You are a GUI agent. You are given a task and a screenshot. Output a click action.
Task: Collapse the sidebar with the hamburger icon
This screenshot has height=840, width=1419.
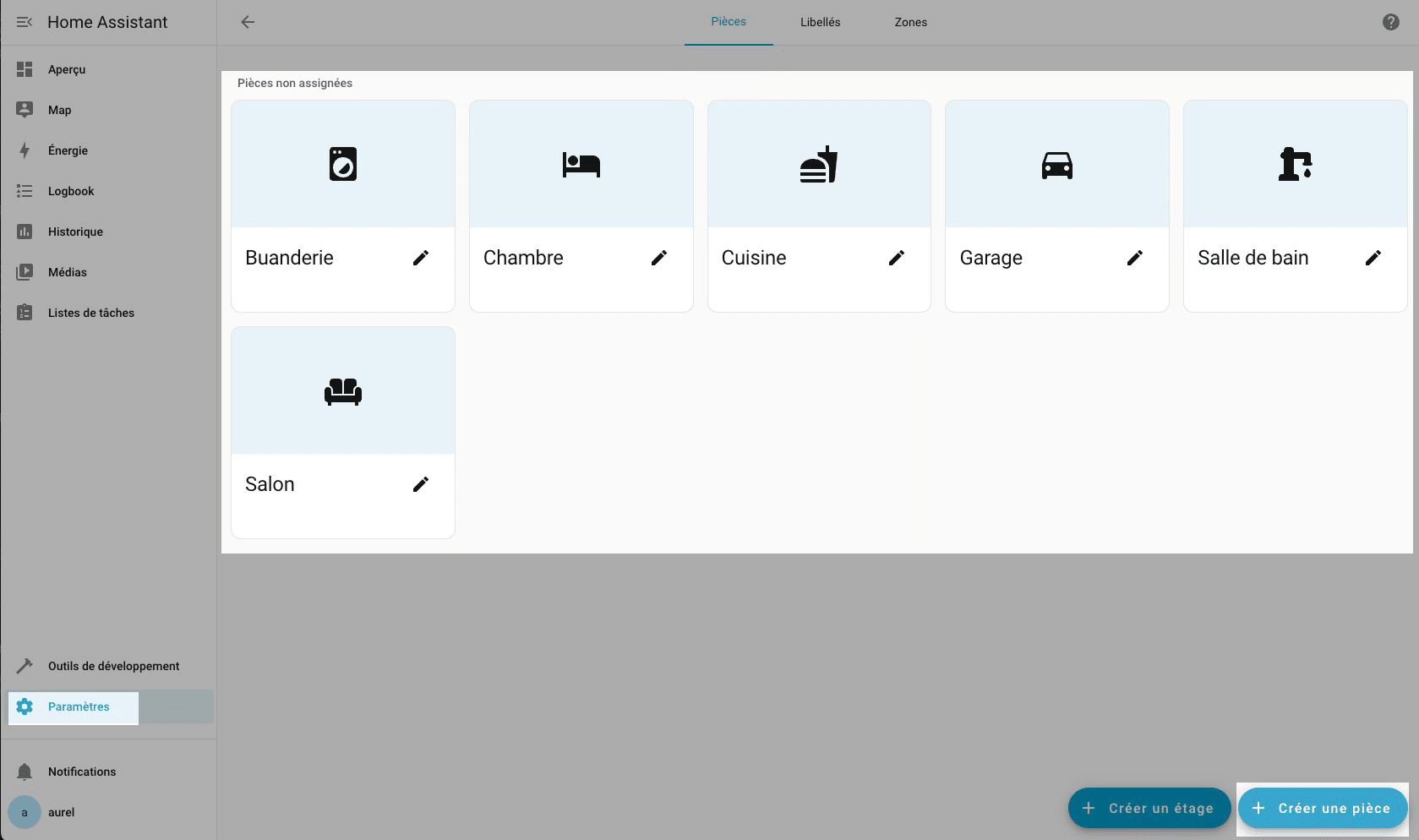coord(25,22)
